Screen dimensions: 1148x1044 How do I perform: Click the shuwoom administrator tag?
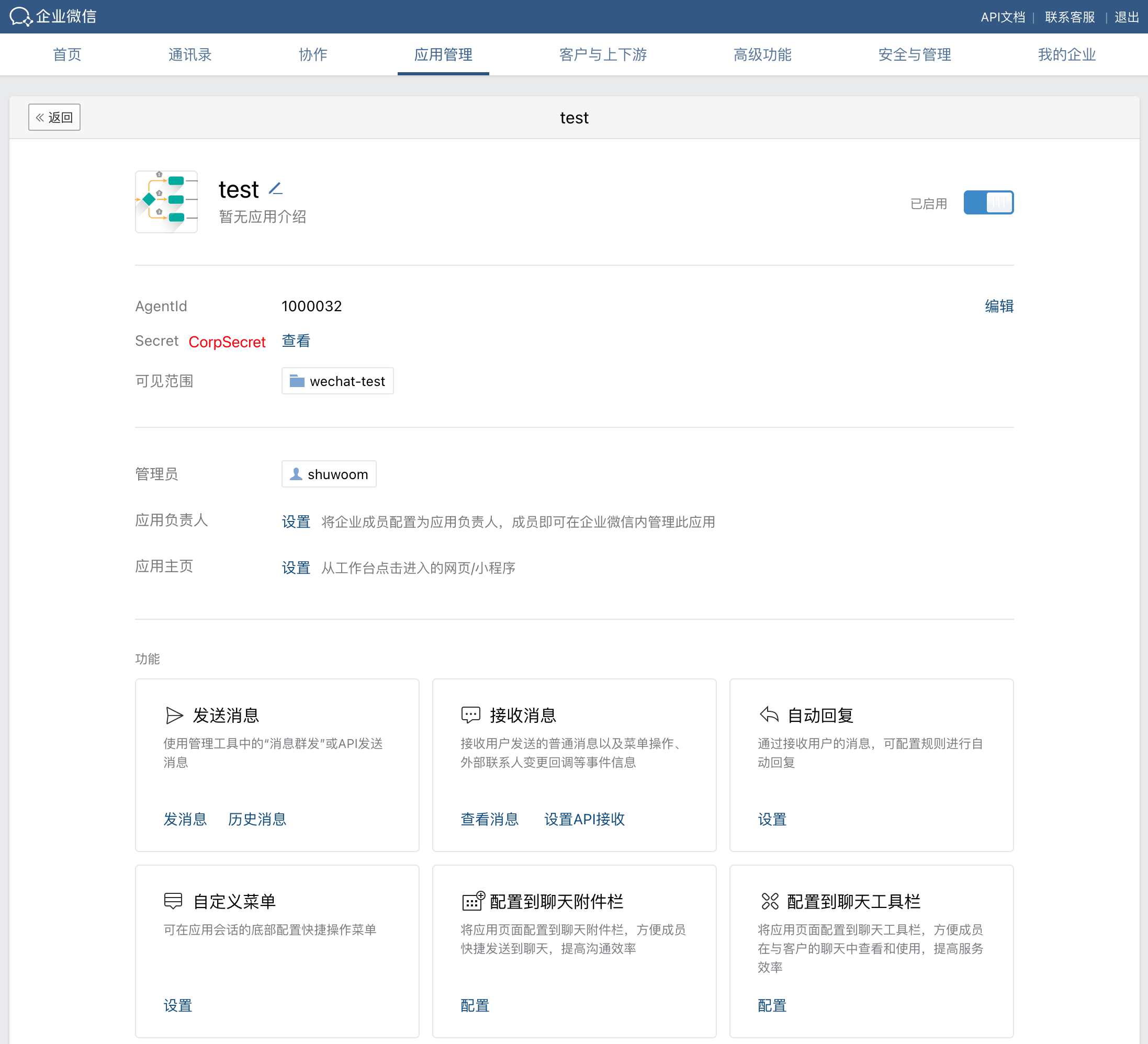tap(329, 474)
